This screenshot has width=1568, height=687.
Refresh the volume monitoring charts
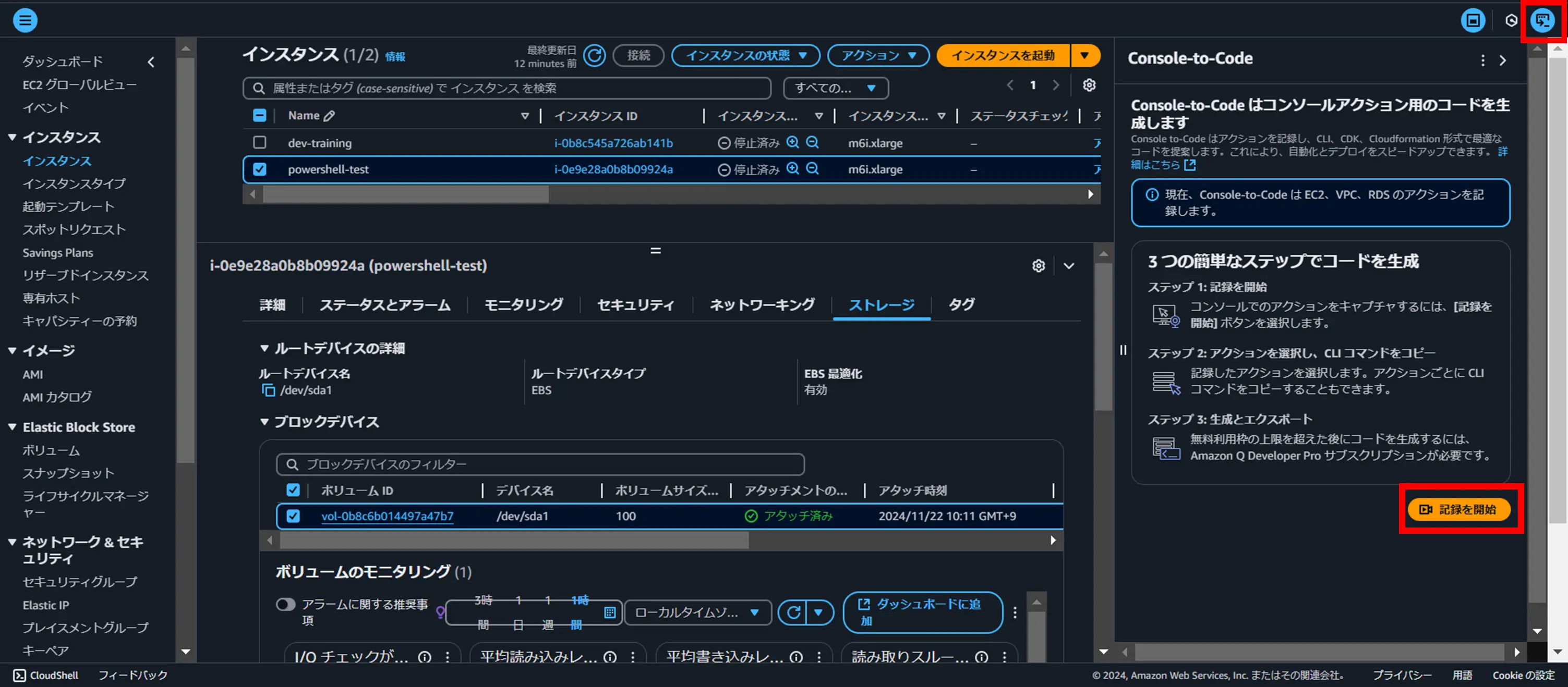(793, 612)
